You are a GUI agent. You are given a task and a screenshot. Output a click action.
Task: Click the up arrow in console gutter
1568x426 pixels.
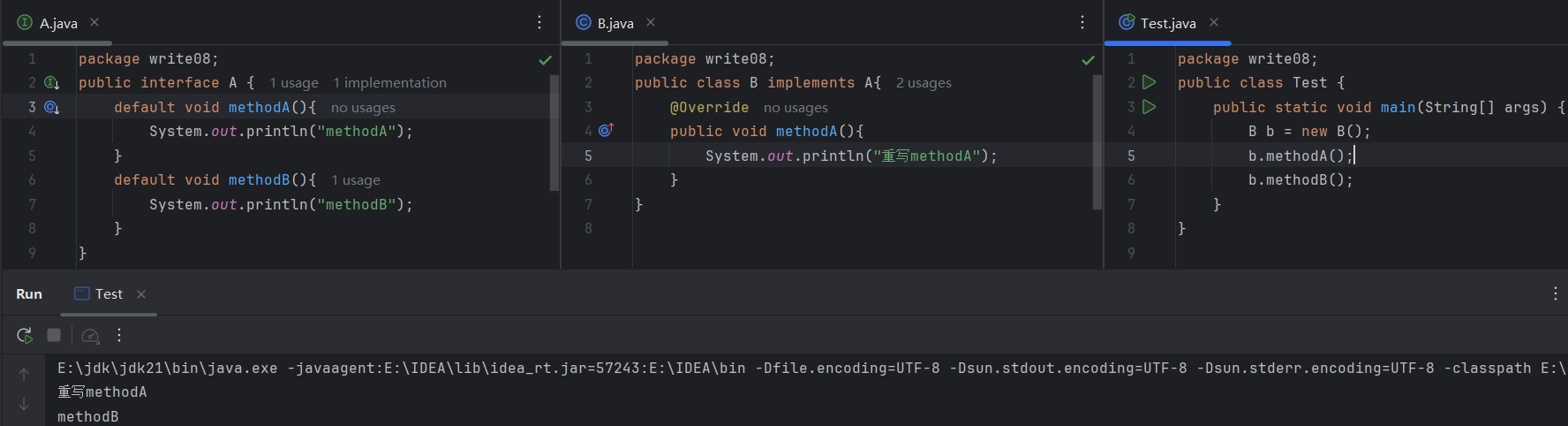(x=24, y=375)
